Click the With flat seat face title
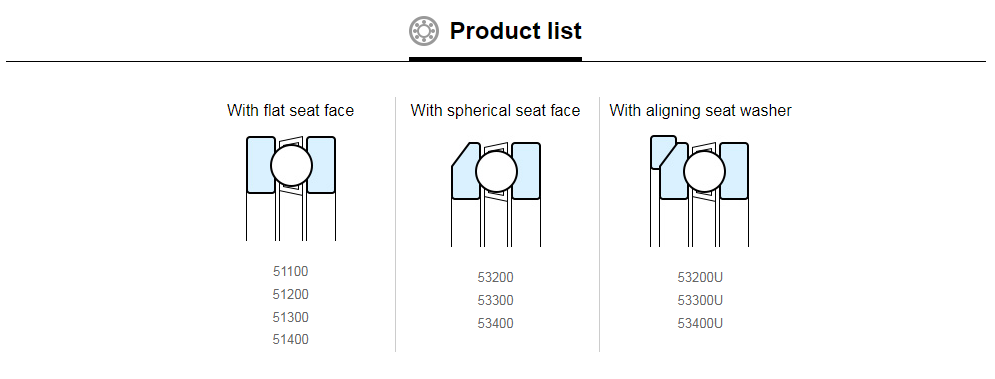Screen dimensions: 995x379 point(291,110)
